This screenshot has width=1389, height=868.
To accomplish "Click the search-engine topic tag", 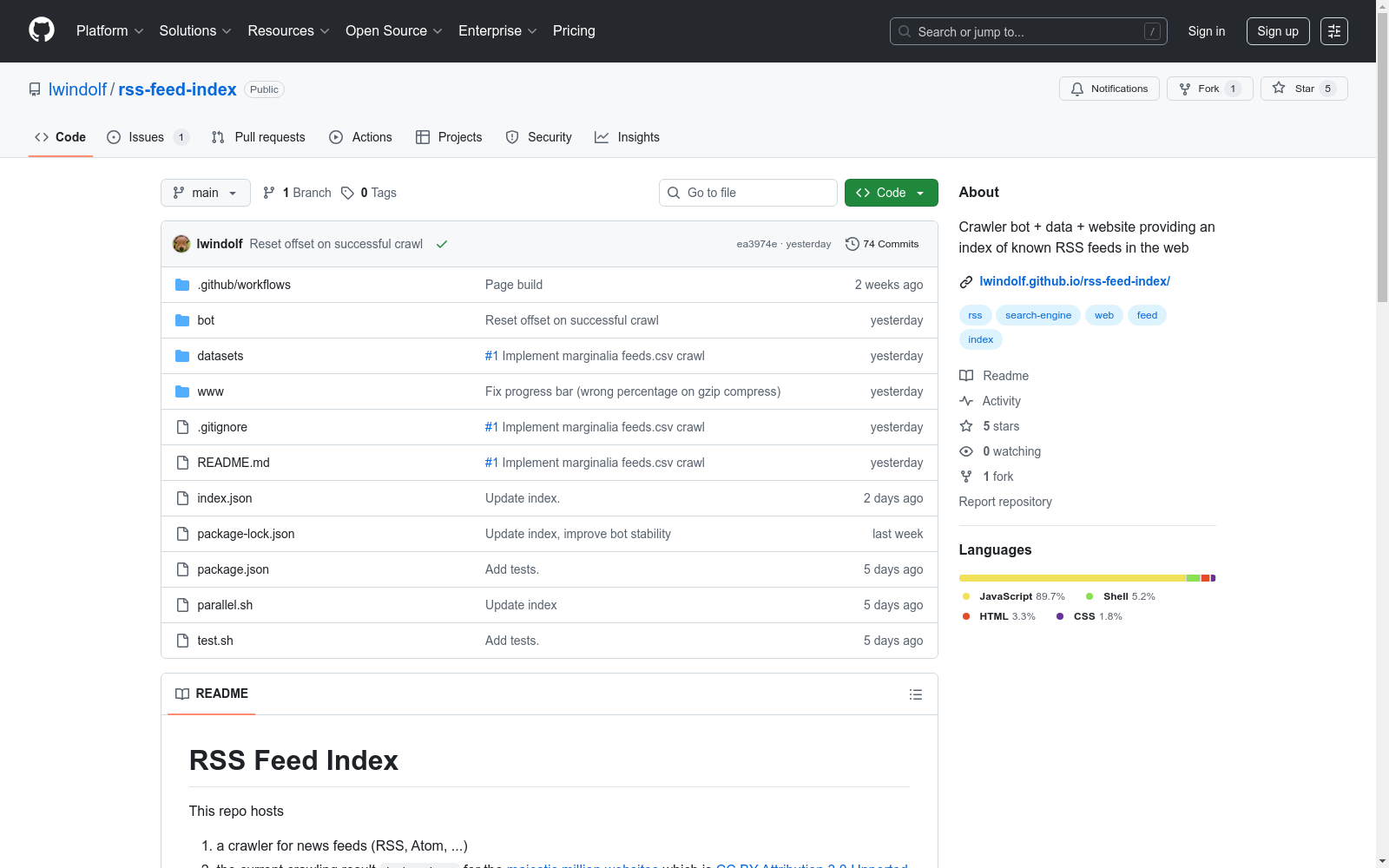I will pyautogui.click(x=1038, y=315).
